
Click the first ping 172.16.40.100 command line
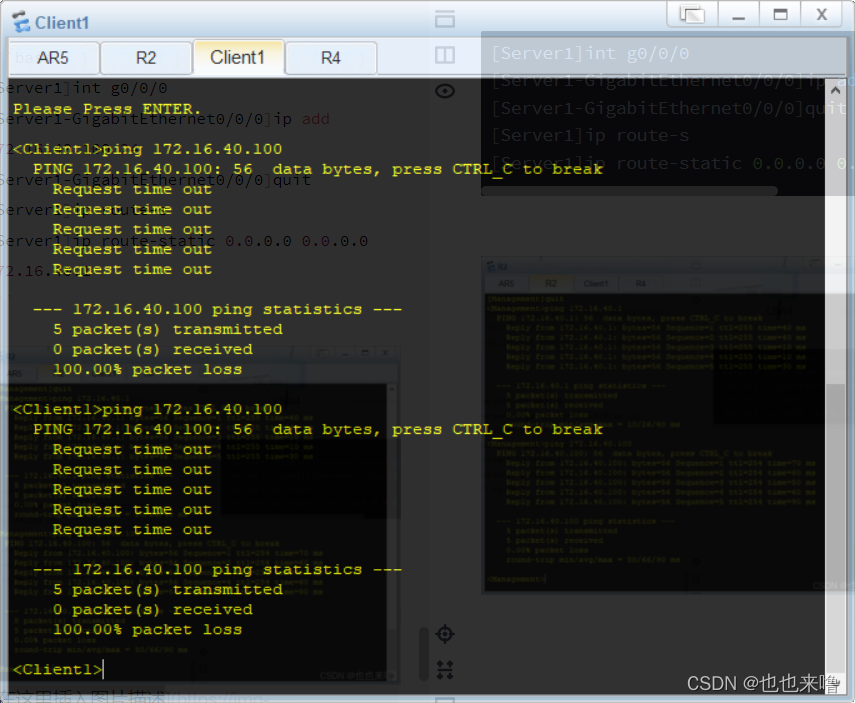(x=148, y=149)
